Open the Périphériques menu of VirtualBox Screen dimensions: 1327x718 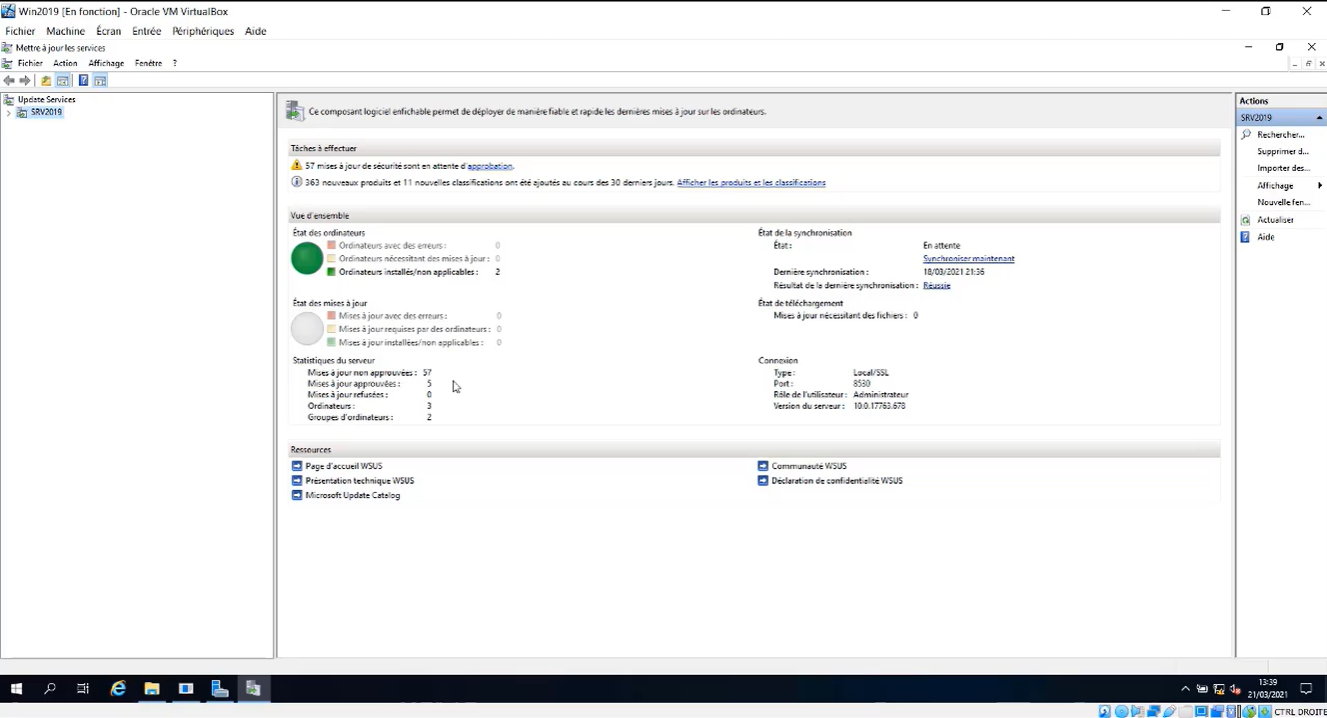203,31
